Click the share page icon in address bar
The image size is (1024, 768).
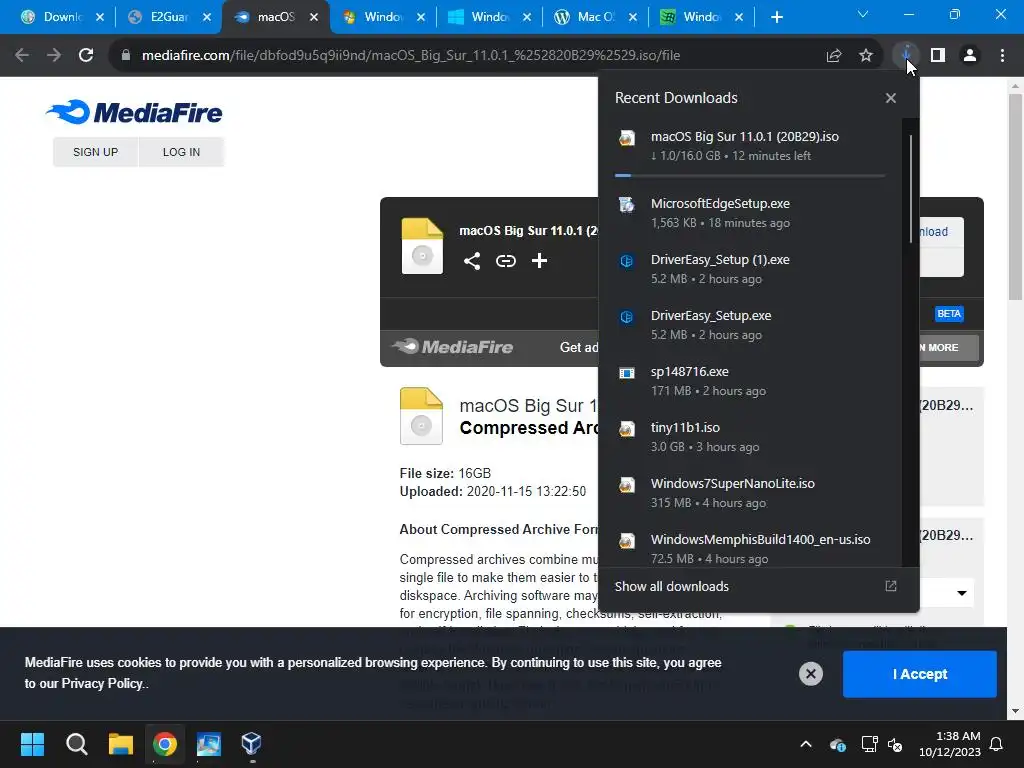click(834, 56)
